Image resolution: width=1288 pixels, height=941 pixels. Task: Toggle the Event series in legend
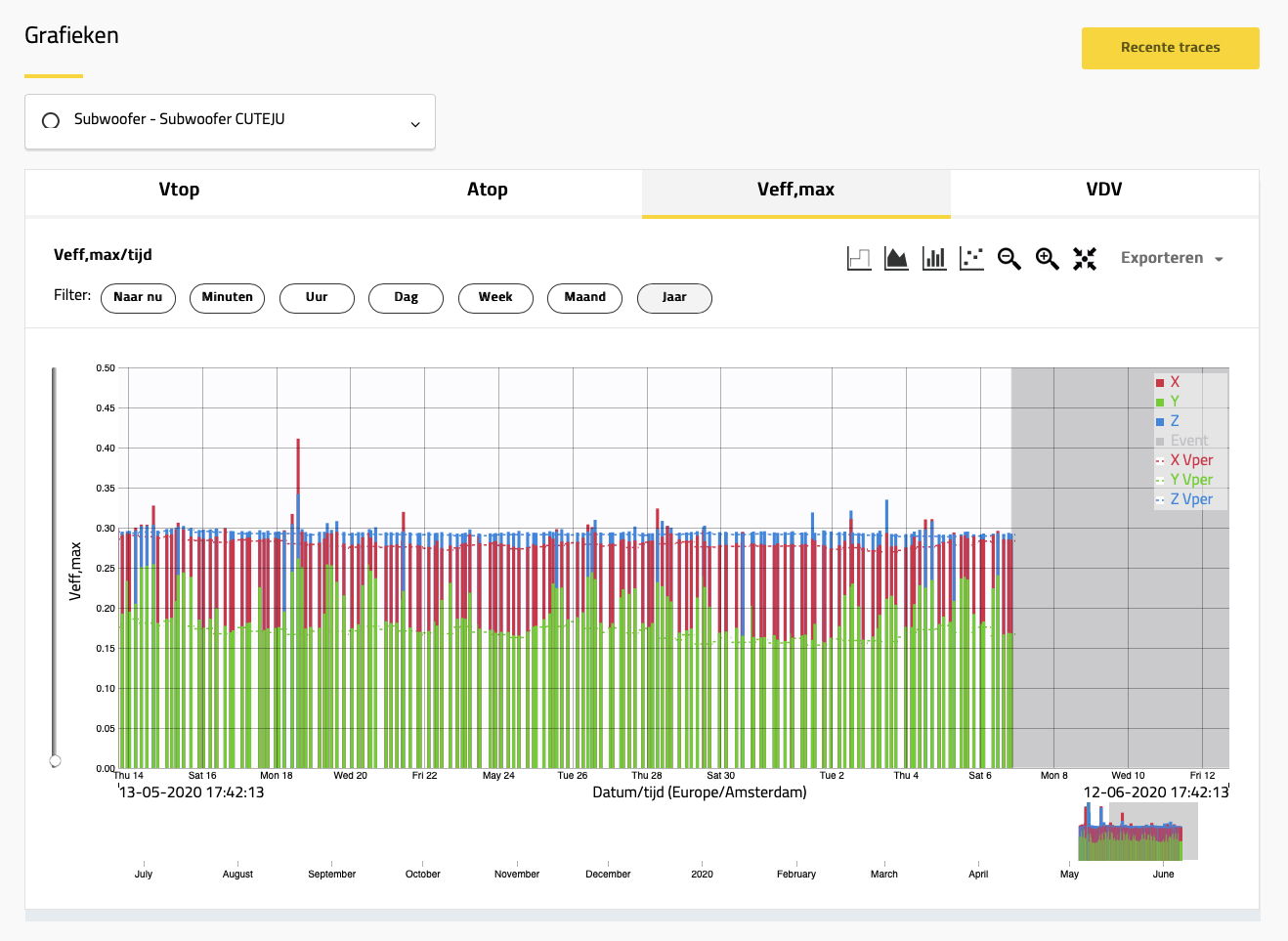[1188, 441]
